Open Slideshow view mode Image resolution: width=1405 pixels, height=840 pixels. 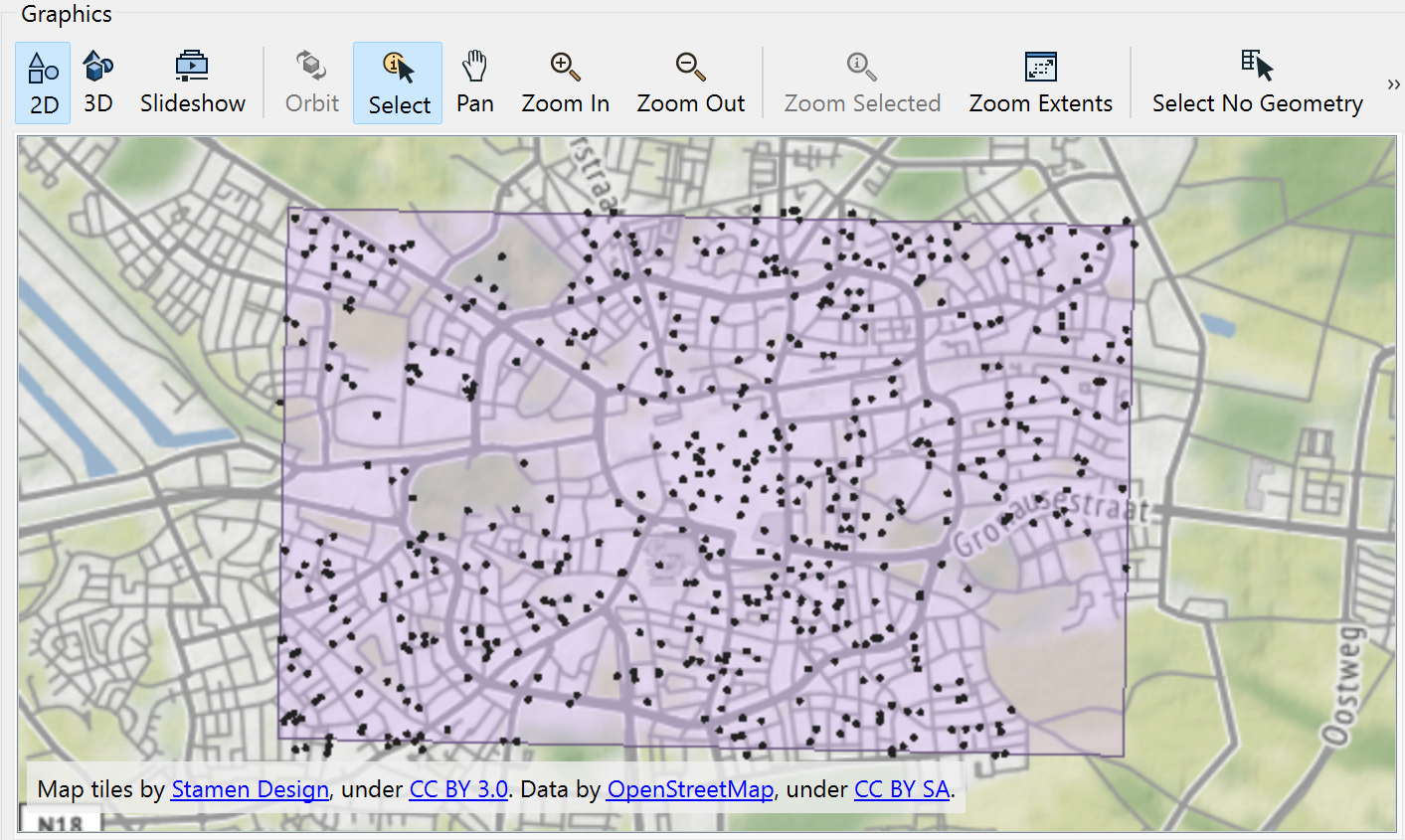[192, 84]
